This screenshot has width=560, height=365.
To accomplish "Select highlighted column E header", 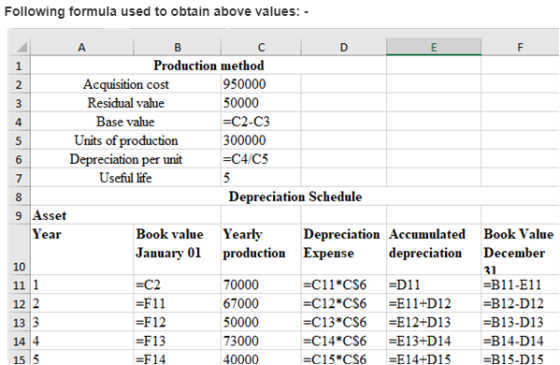I will click(434, 47).
